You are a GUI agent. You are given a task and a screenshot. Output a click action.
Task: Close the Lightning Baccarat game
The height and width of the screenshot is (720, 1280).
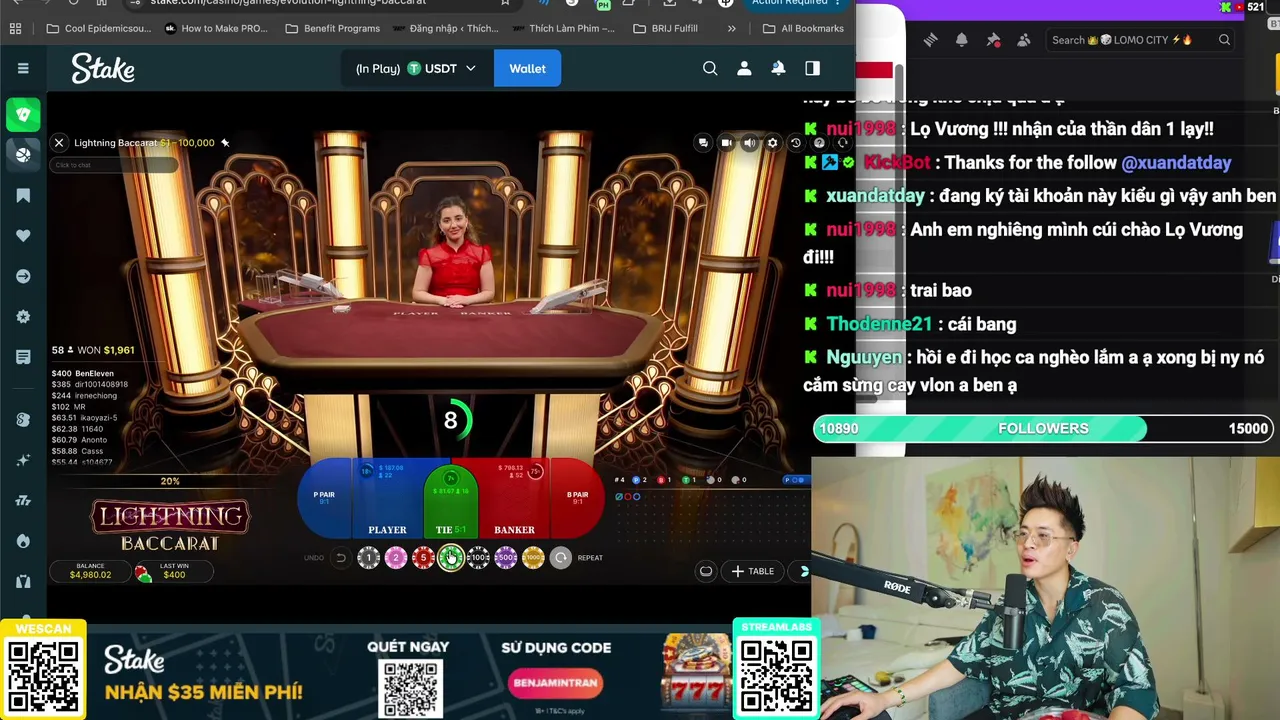point(59,143)
